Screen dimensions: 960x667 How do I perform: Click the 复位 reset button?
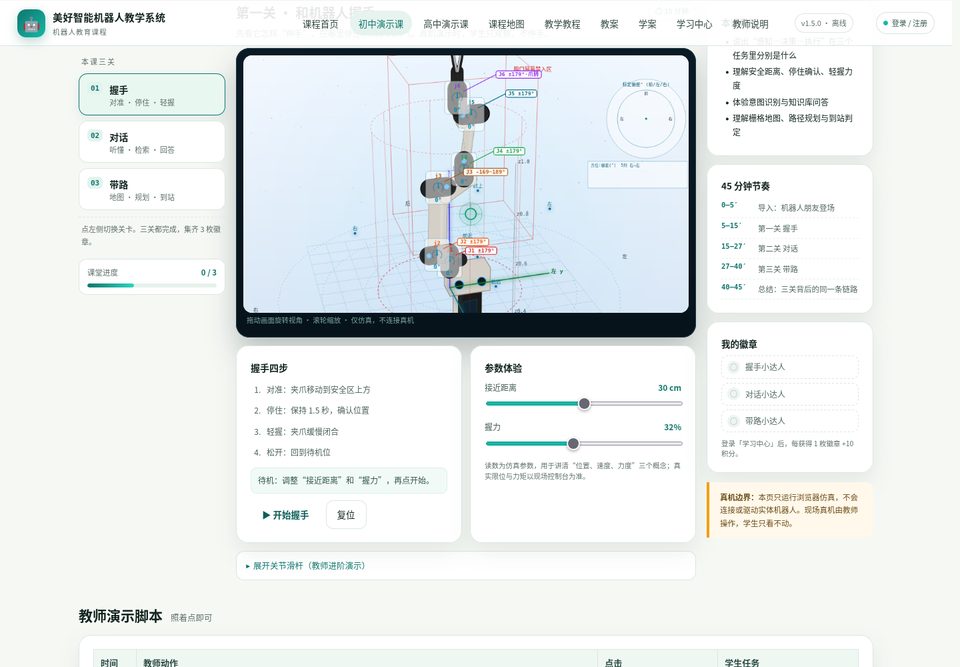(x=346, y=515)
